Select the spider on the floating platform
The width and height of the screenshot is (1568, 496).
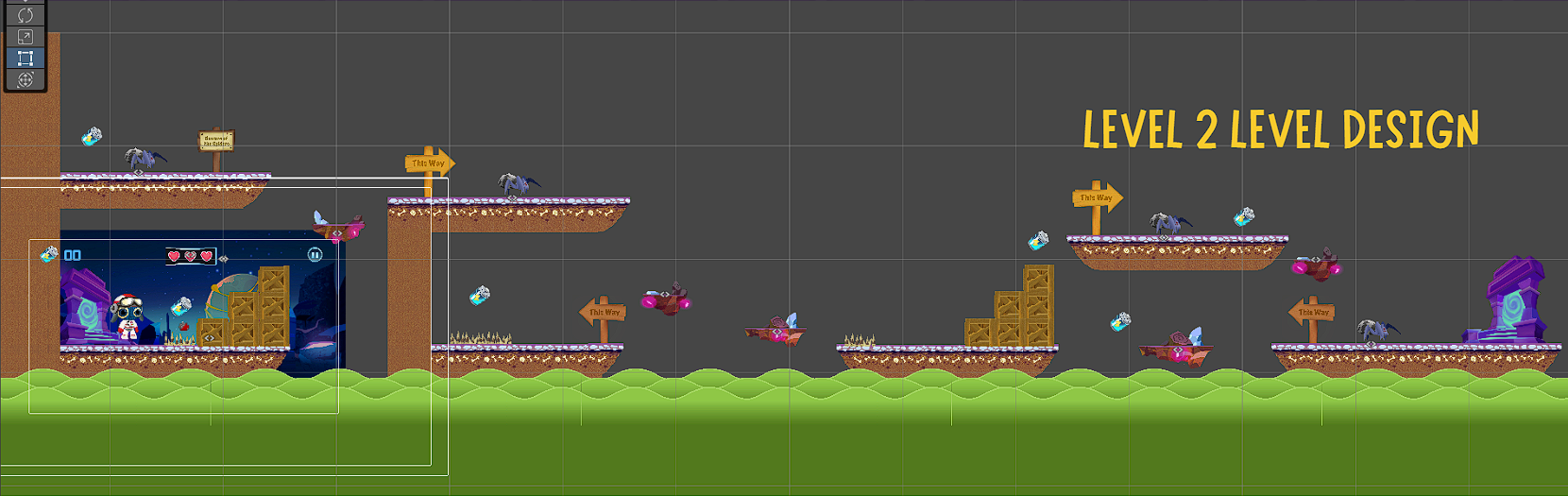click(1168, 223)
